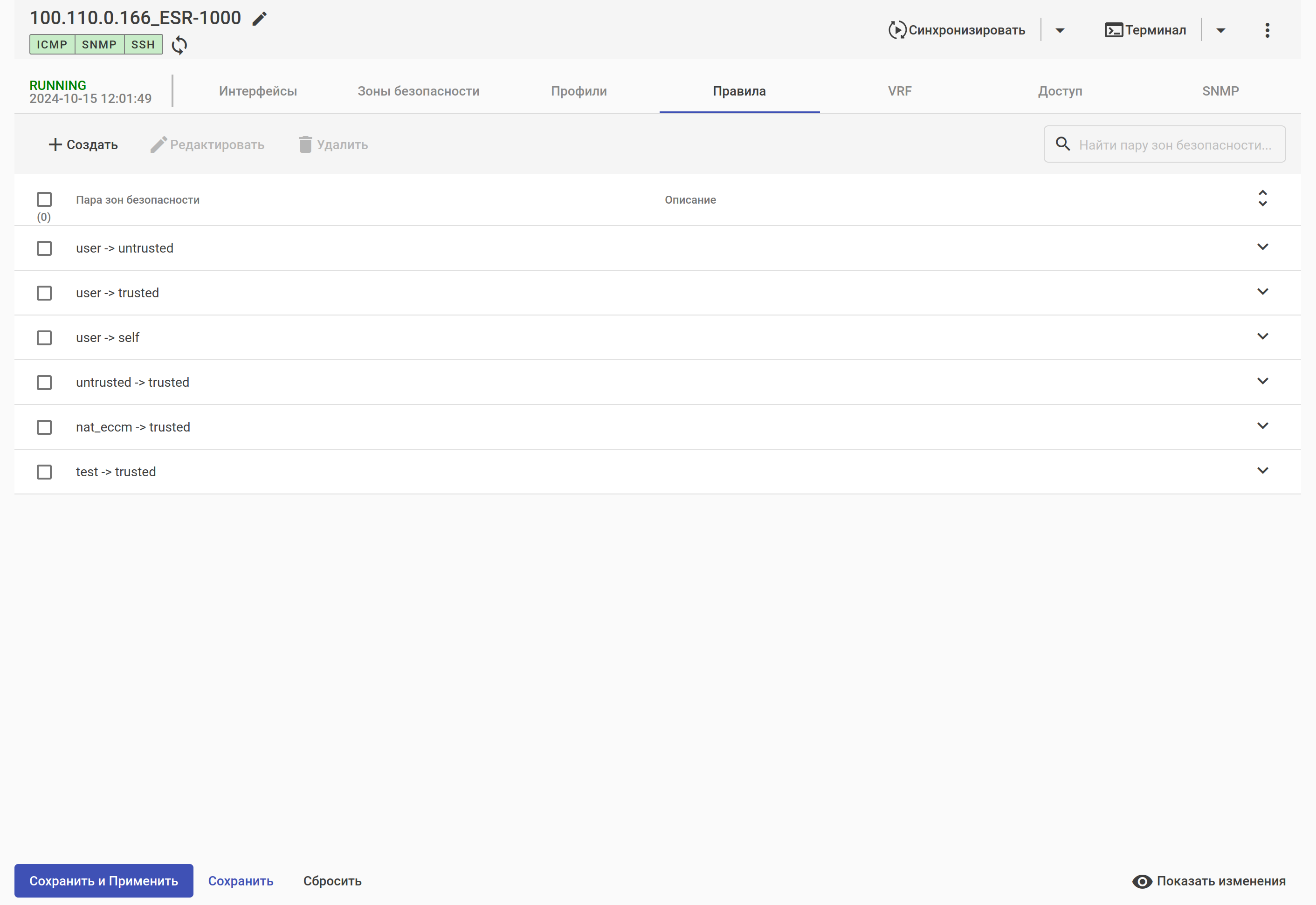
Task: Select all zone pairs via the header checkbox
Action: (44, 199)
